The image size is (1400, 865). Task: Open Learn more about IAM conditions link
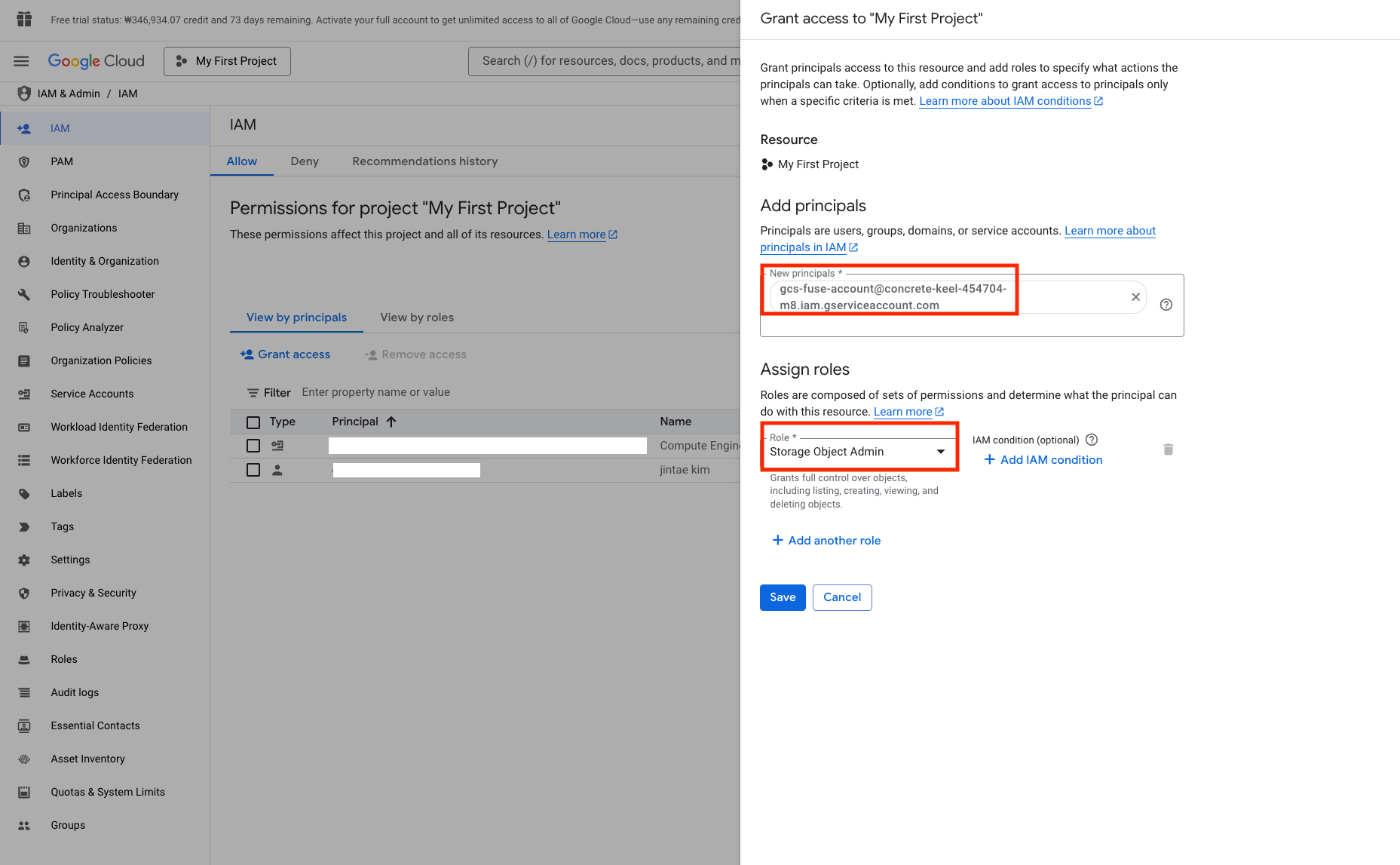(1011, 101)
